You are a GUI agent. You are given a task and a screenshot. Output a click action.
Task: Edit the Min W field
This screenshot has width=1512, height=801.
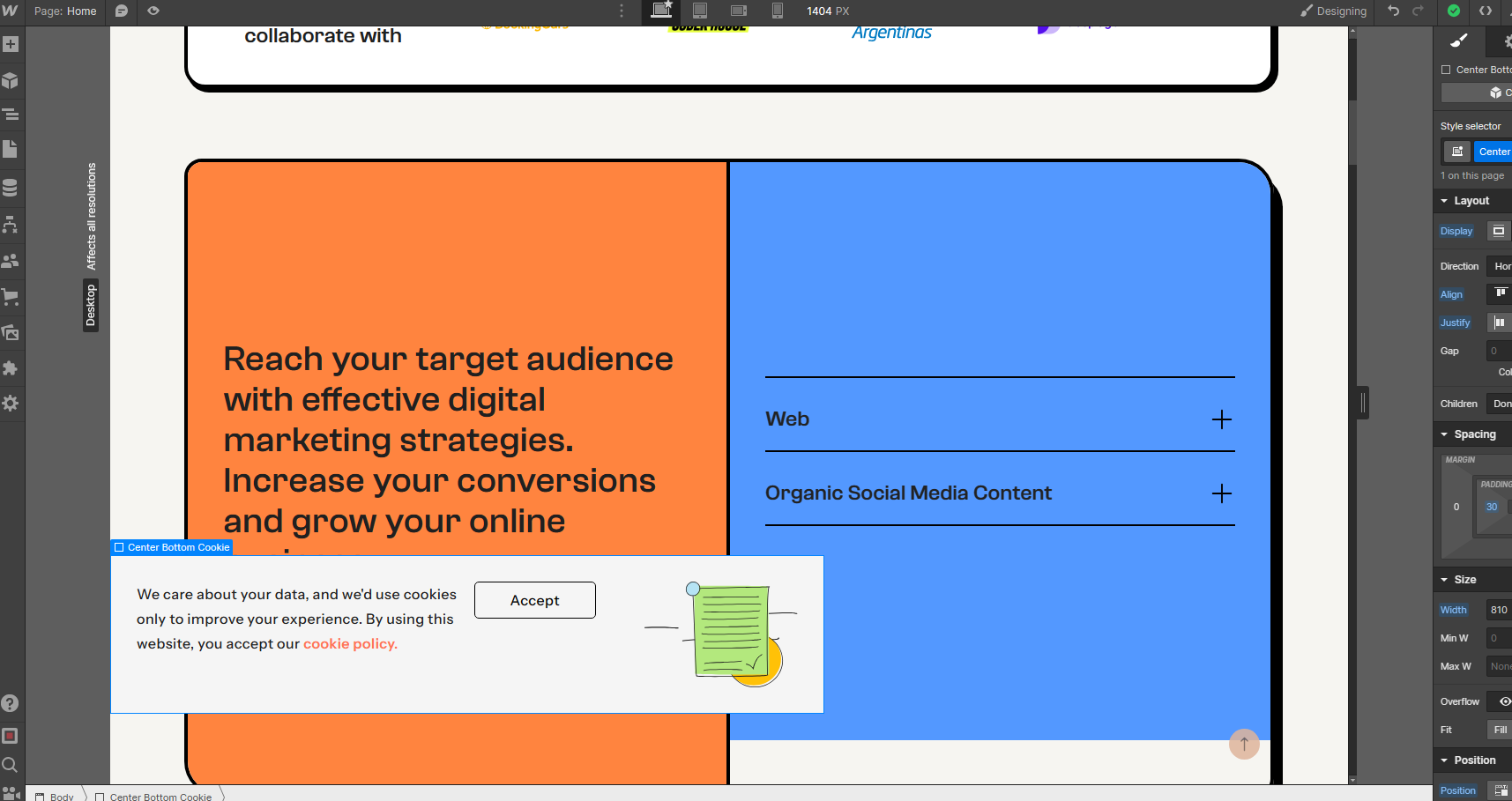pos(1499,638)
